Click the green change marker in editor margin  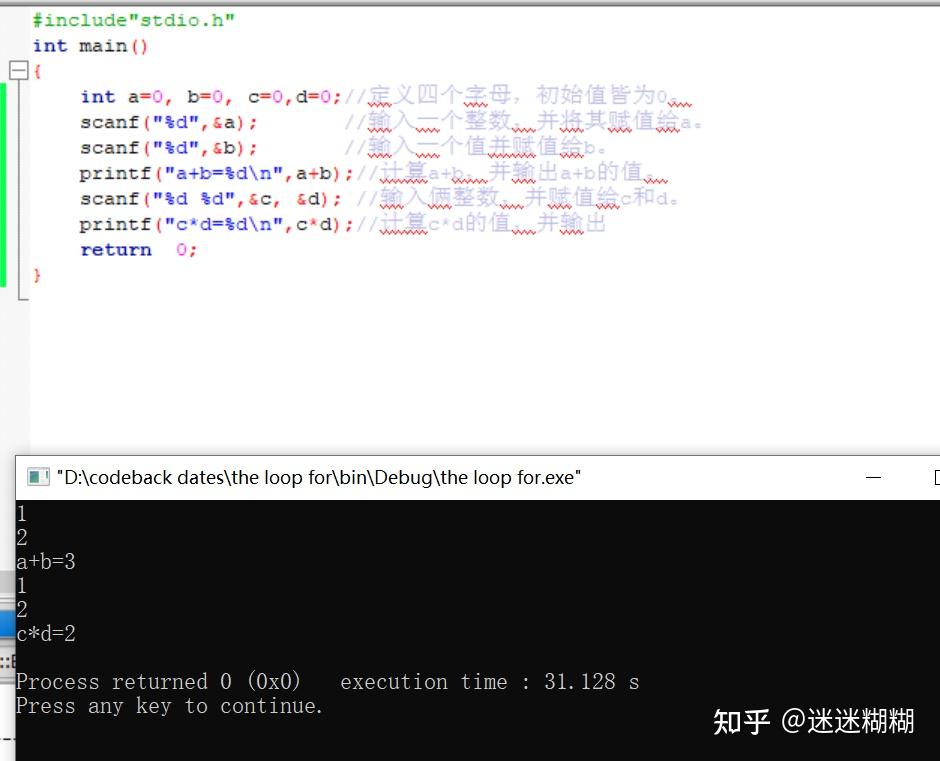click(x=4, y=180)
